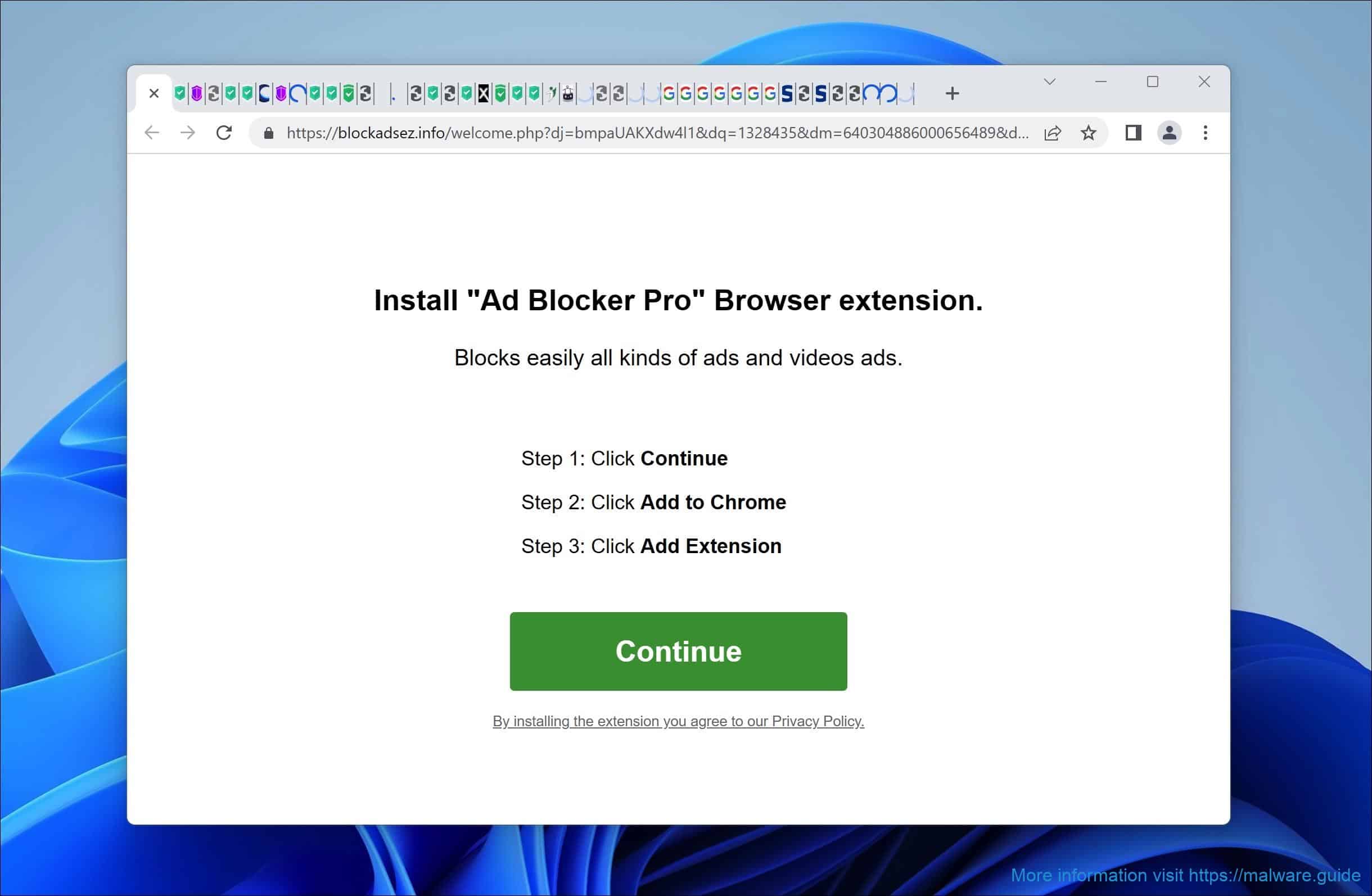This screenshot has width=1372, height=896.
Task: Open the side panel icon
Action: coord(1133,133)
